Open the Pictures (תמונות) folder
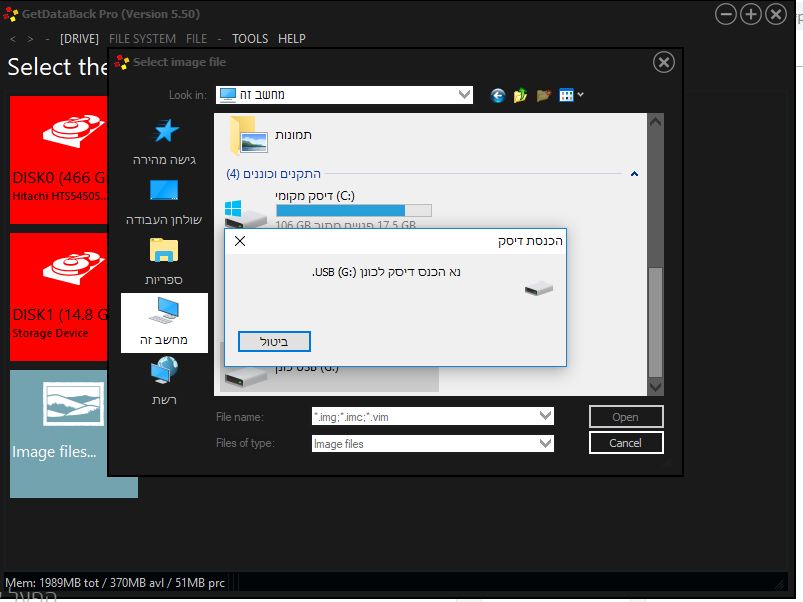The width and height of the screenshot is (803, 602). (x=271, y=136)
